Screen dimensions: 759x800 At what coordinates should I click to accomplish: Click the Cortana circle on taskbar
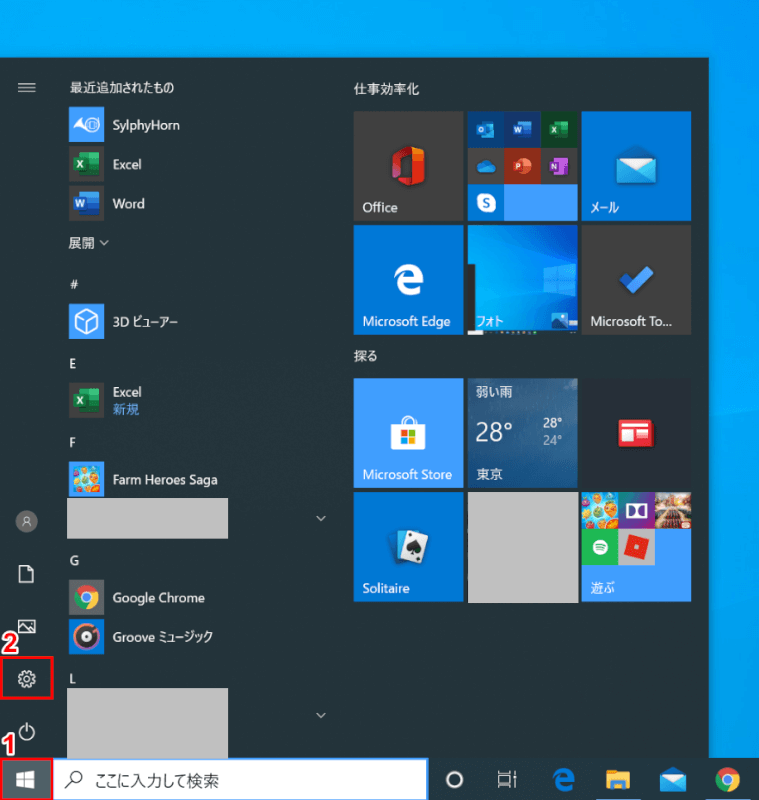tap(454, 779)
